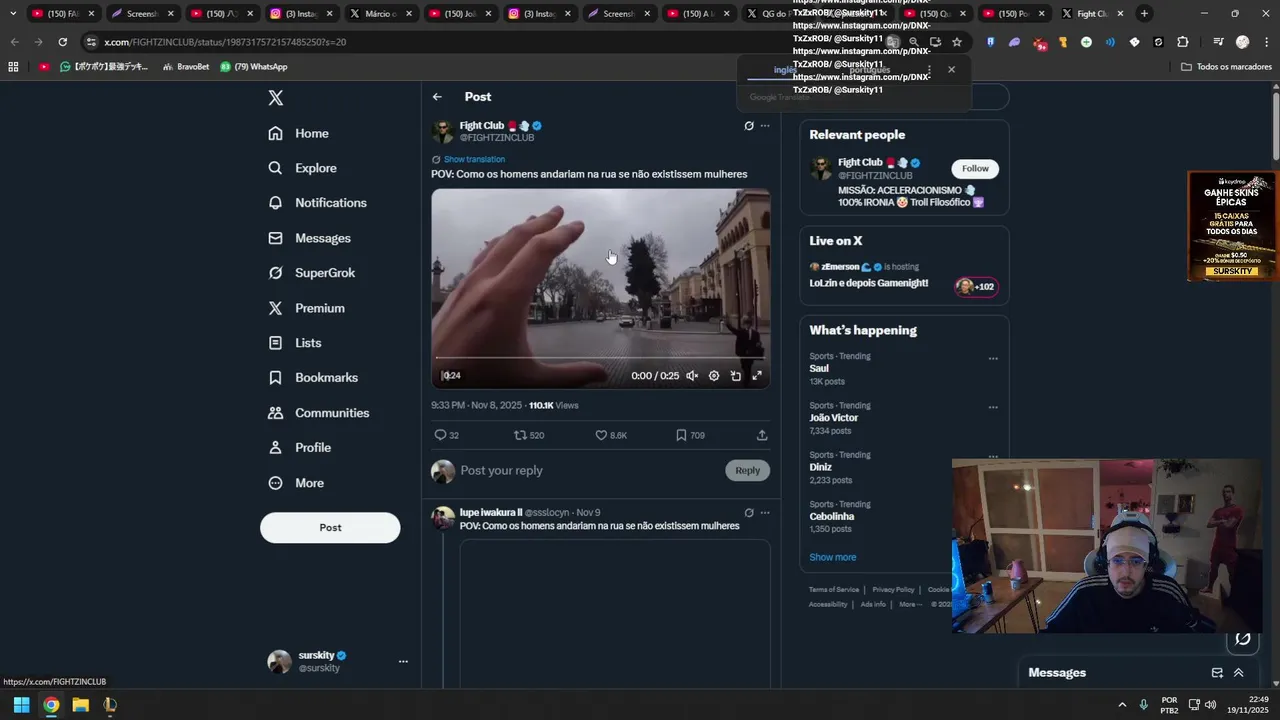The image size is (1280, 720).
Task: Open trending topic Saul
Action: point(819,369)
